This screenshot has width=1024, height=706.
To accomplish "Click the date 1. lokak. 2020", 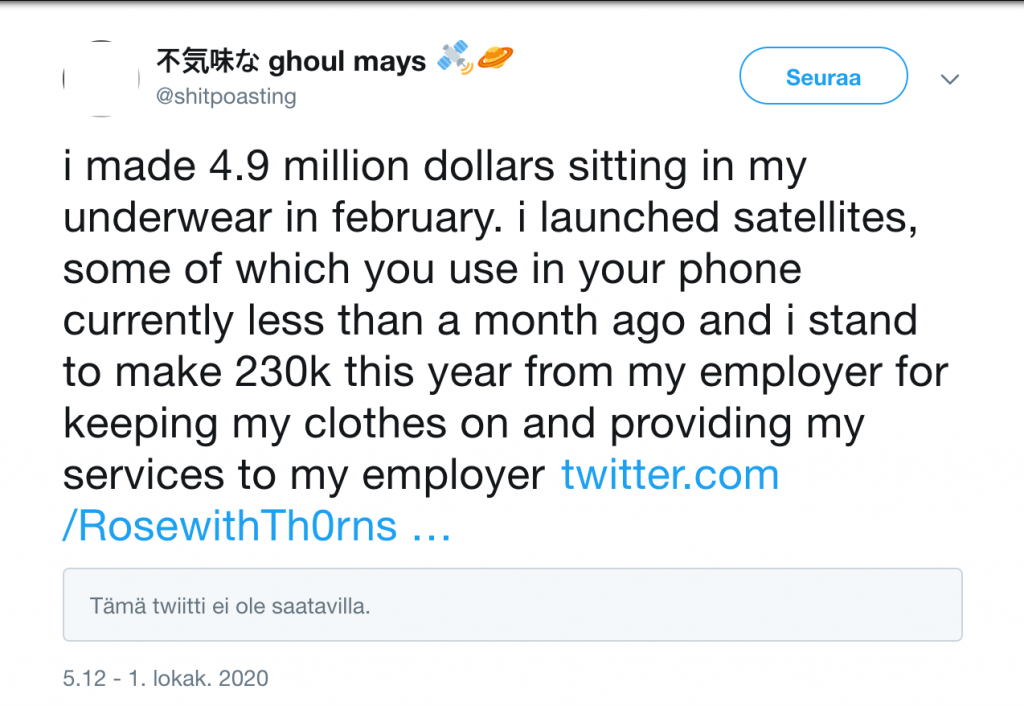I will click(198, 679).
